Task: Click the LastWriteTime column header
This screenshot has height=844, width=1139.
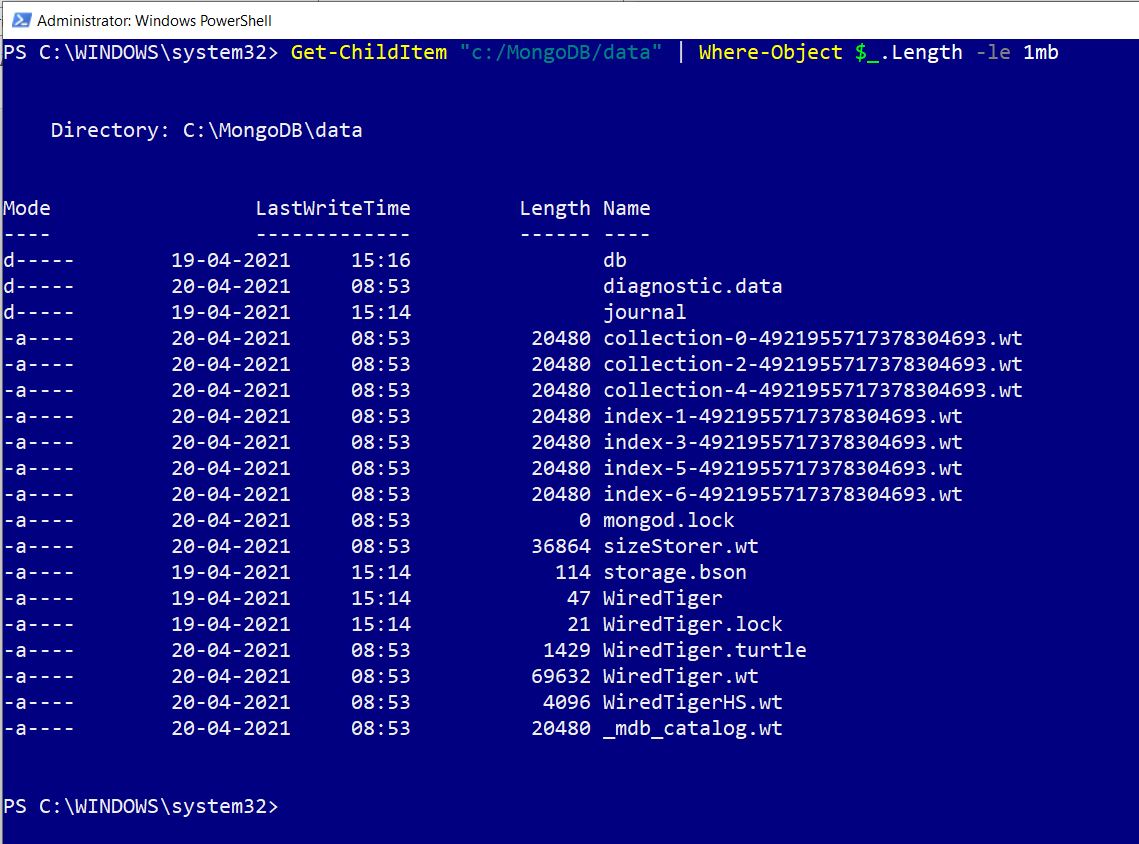Action: click(x=332, y=208)
